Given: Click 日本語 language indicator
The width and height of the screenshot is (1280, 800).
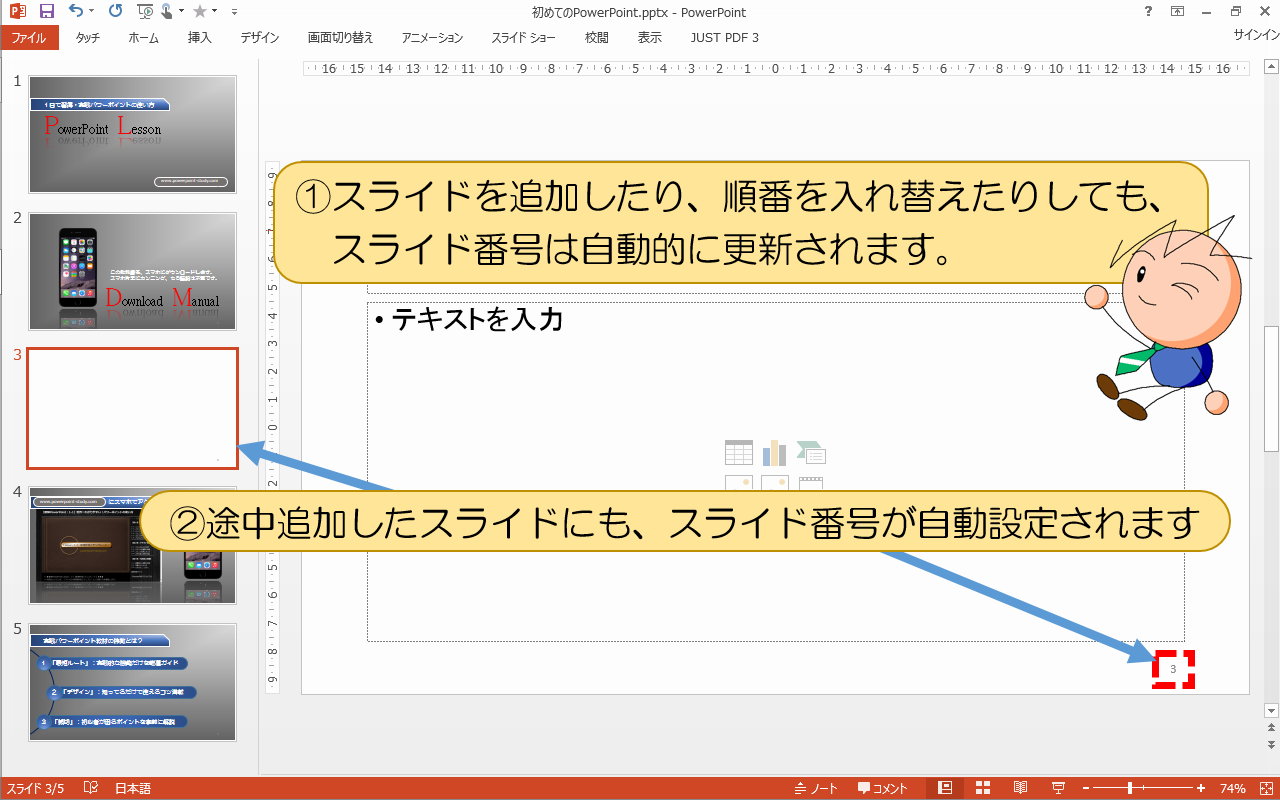Looking at the screenshot, I should pos(133,788).
